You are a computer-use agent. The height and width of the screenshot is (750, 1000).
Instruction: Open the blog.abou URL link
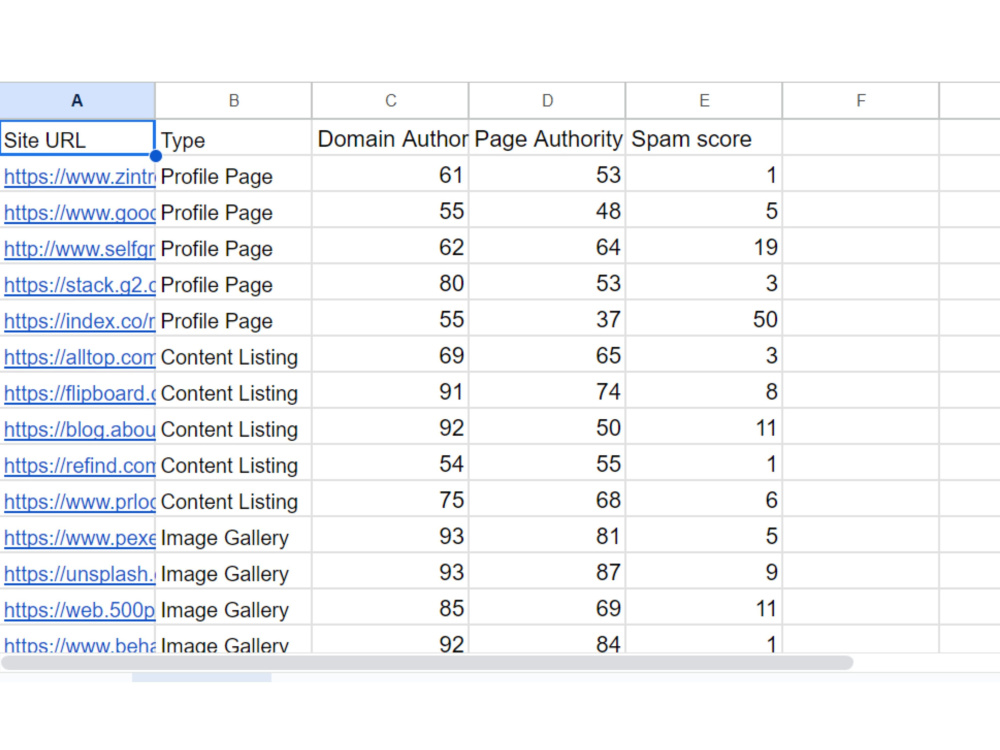click(x=79, y=429)
